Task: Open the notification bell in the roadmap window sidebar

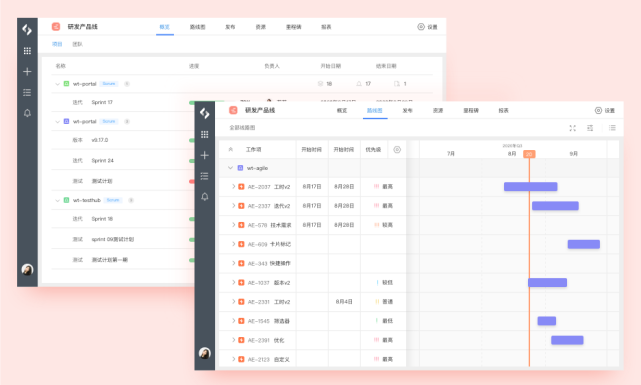Action: (x=205, y=197)
